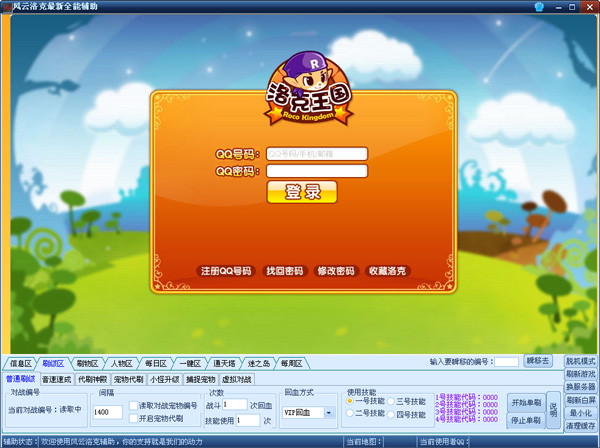The width and height of the screenshot is (600, 448).
Task: Select the 代刷神殿 sub-tab
Action: coord(93,379)
